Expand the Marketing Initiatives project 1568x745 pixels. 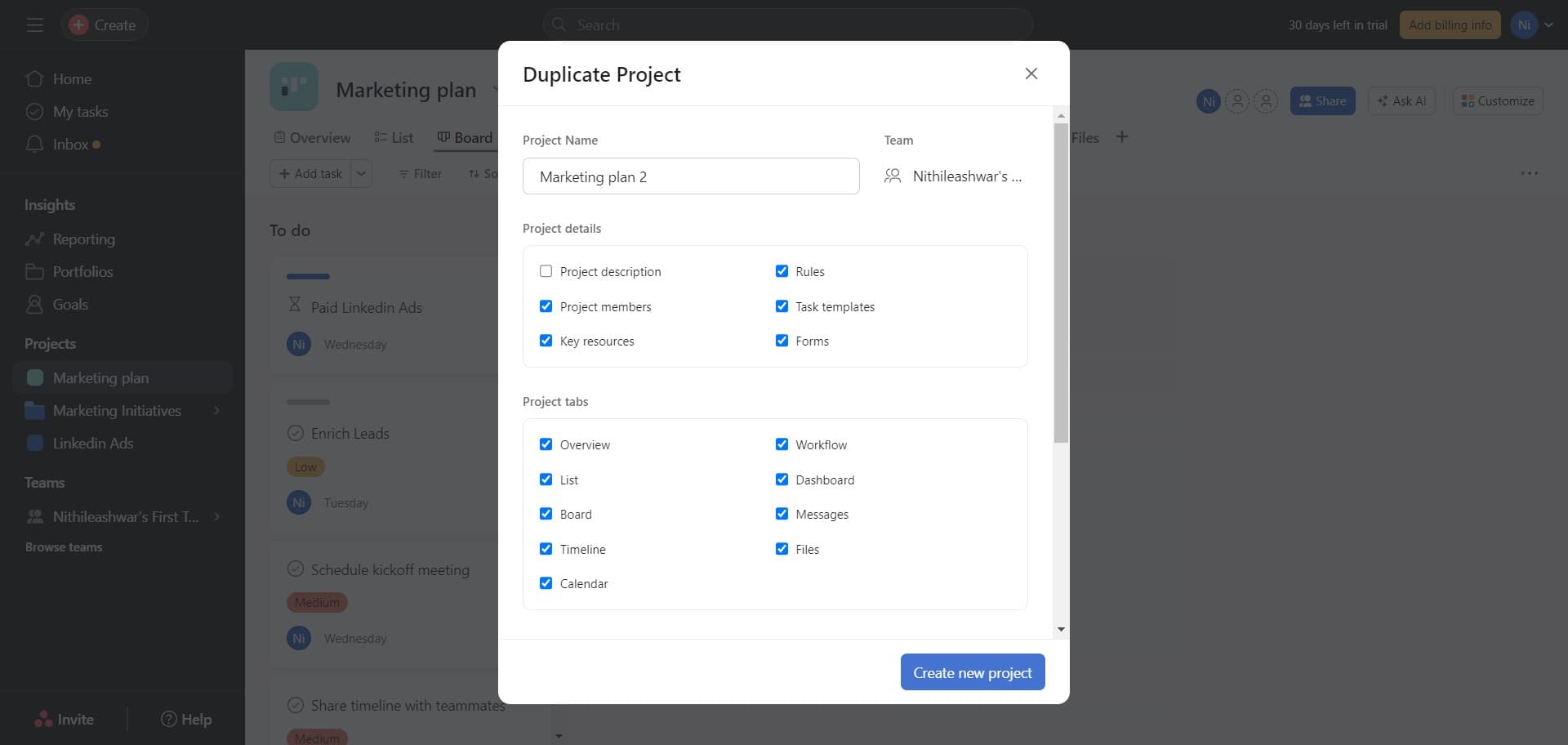click(x=216, y=410)
